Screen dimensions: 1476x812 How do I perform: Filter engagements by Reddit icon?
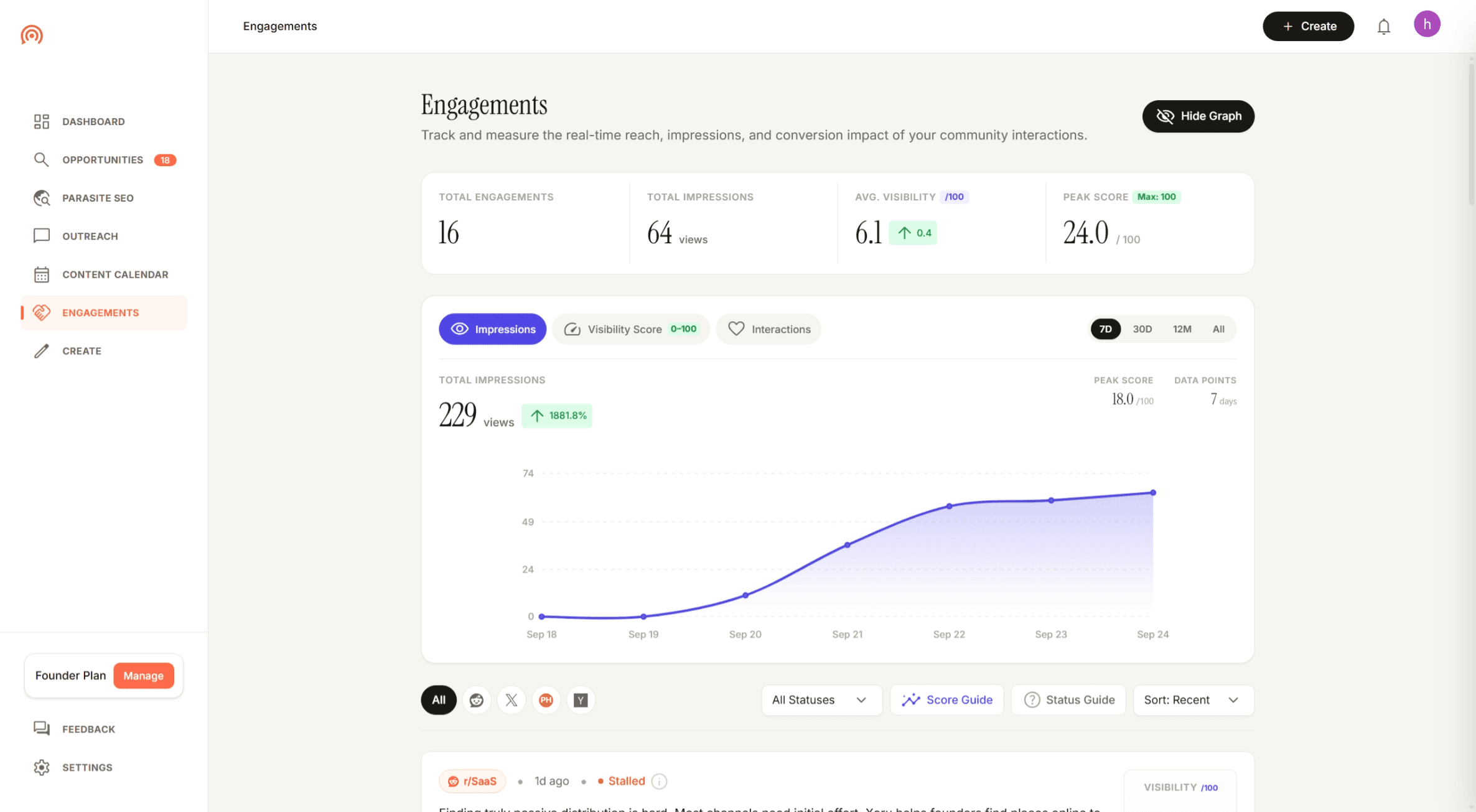click(x=477, y=700)
